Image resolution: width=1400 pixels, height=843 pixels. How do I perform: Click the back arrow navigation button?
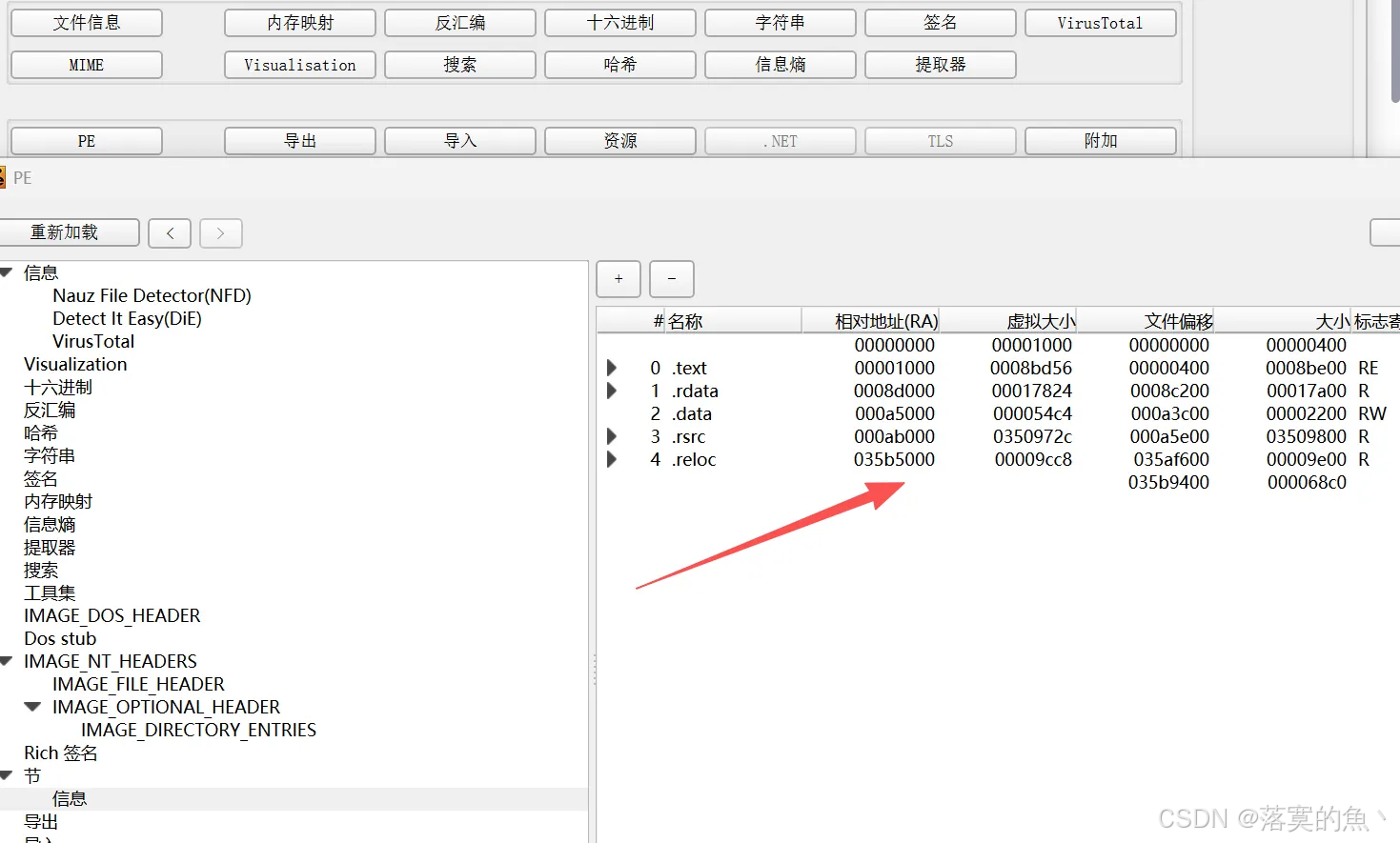click(x=170, y=232)
